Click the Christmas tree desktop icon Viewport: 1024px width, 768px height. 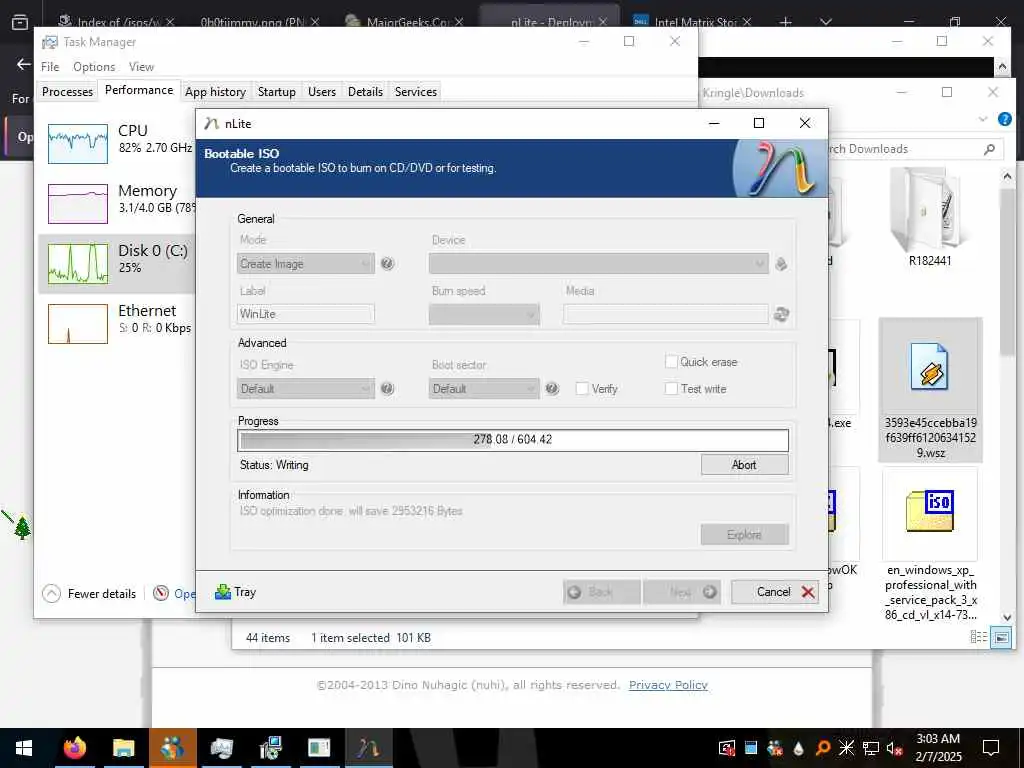(22, 528)
